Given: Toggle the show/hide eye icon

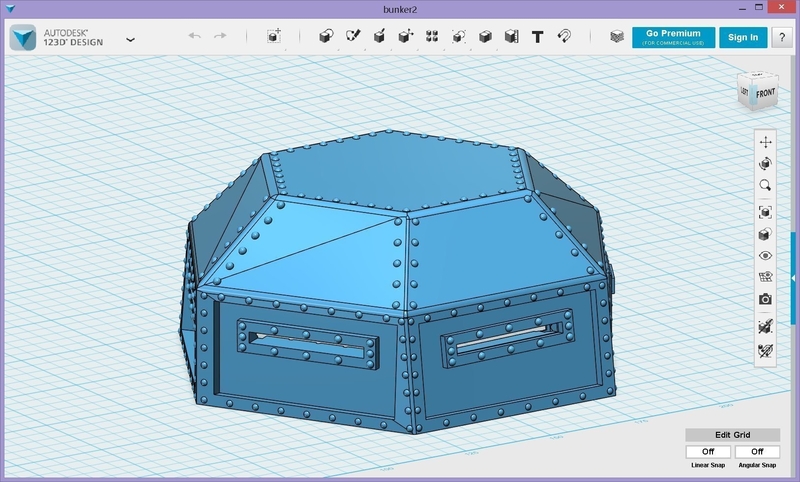Looking at the screenshot, I should (765, 256).
